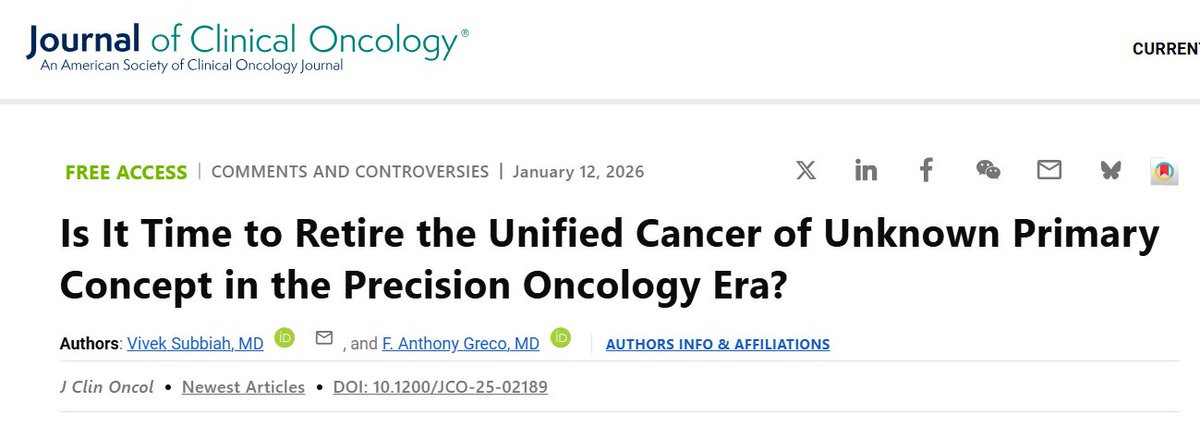Image resolution: width=1200 pixels, height=439 pixels.
Task: Open the DOI 10.1200/JCO-25-02189 link
Action: tap(440, 387)
